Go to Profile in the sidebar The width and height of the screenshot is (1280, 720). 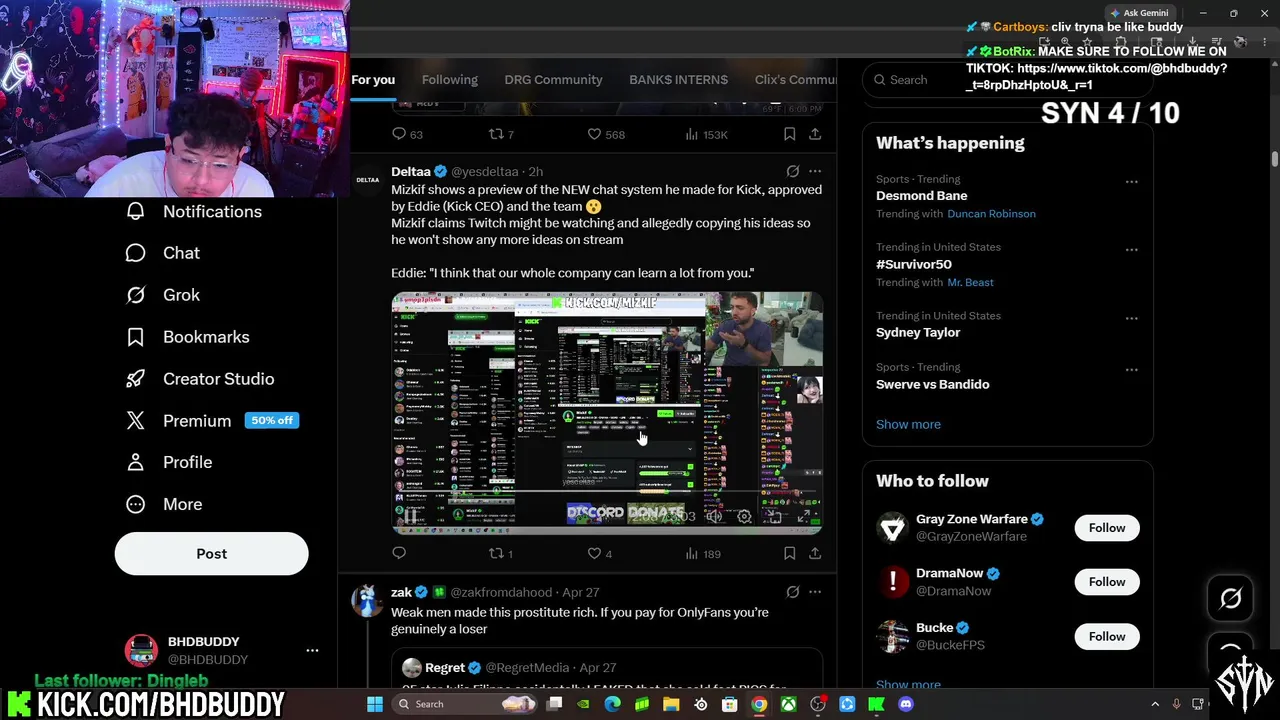[169, 462]
